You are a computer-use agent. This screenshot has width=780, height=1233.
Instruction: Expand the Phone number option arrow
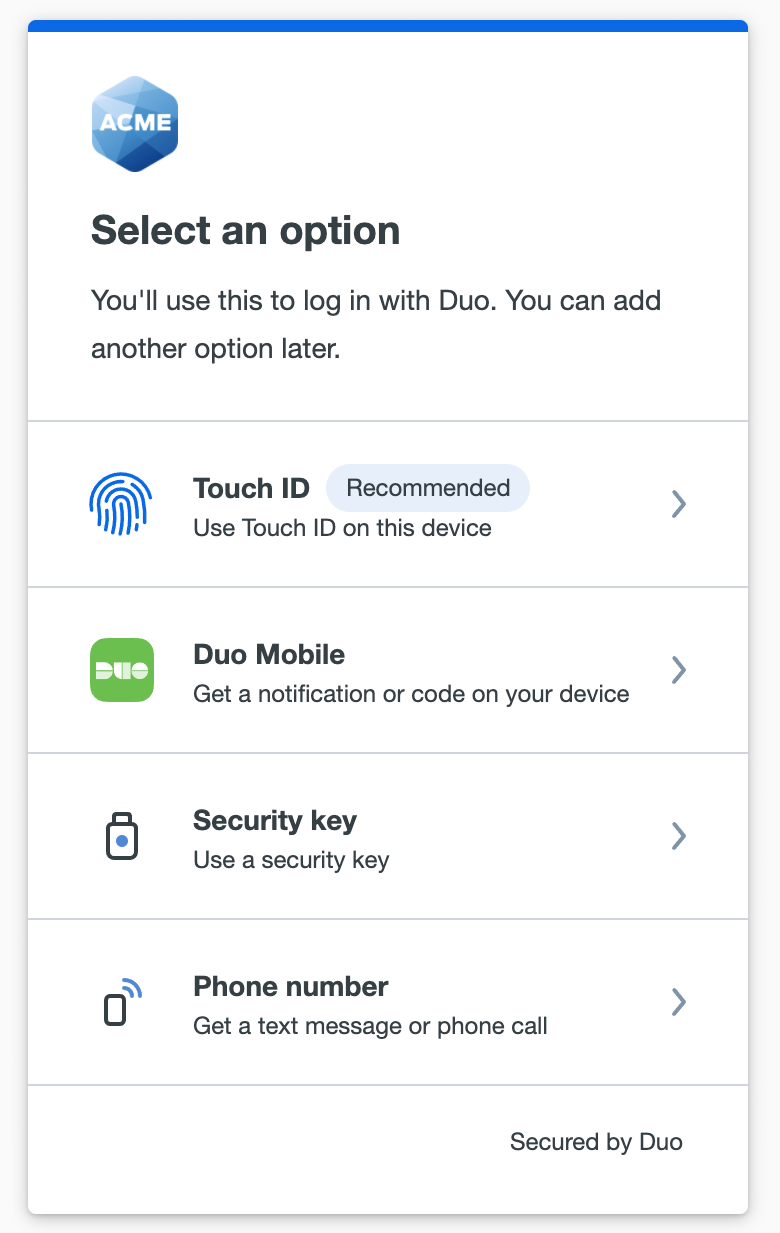pos(678,1002)
